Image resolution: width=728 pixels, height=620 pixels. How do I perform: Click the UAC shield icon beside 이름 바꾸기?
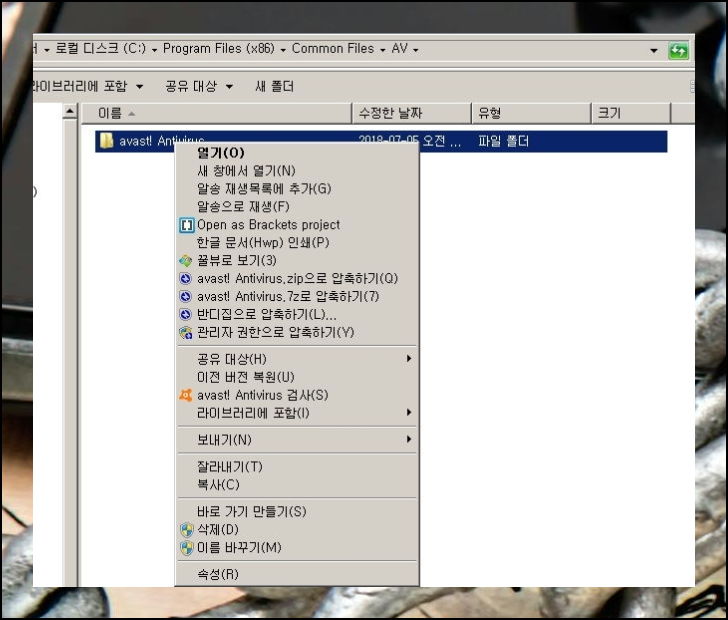tap(186, 548)
